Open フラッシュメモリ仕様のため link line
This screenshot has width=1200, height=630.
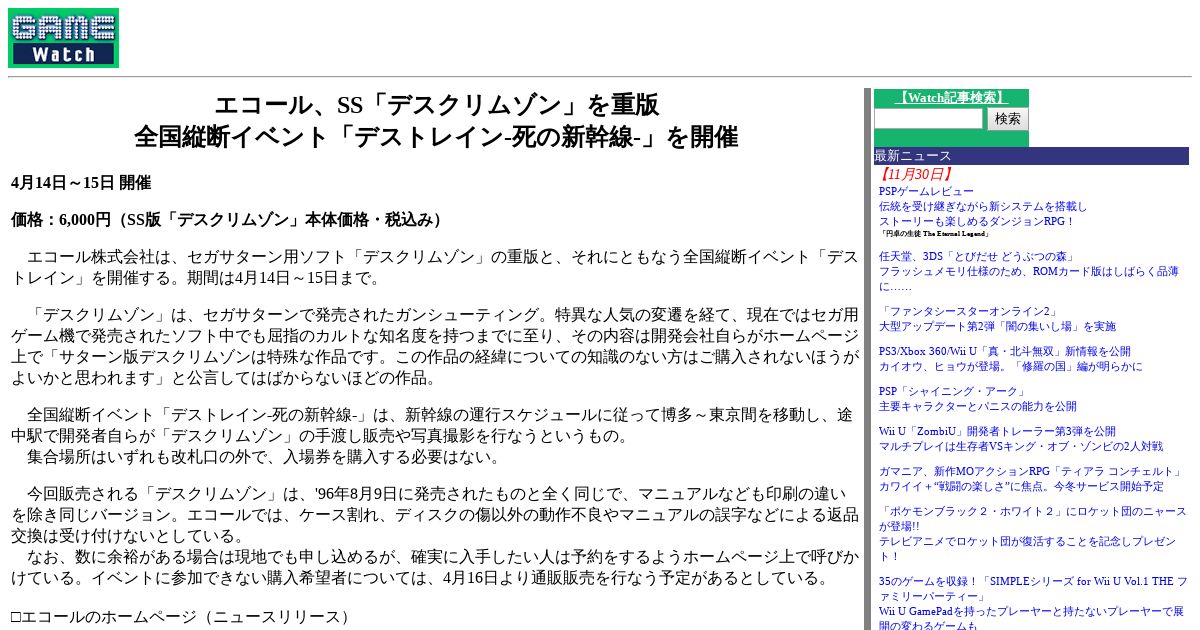pyautogui.click(x=1029, y=278)
